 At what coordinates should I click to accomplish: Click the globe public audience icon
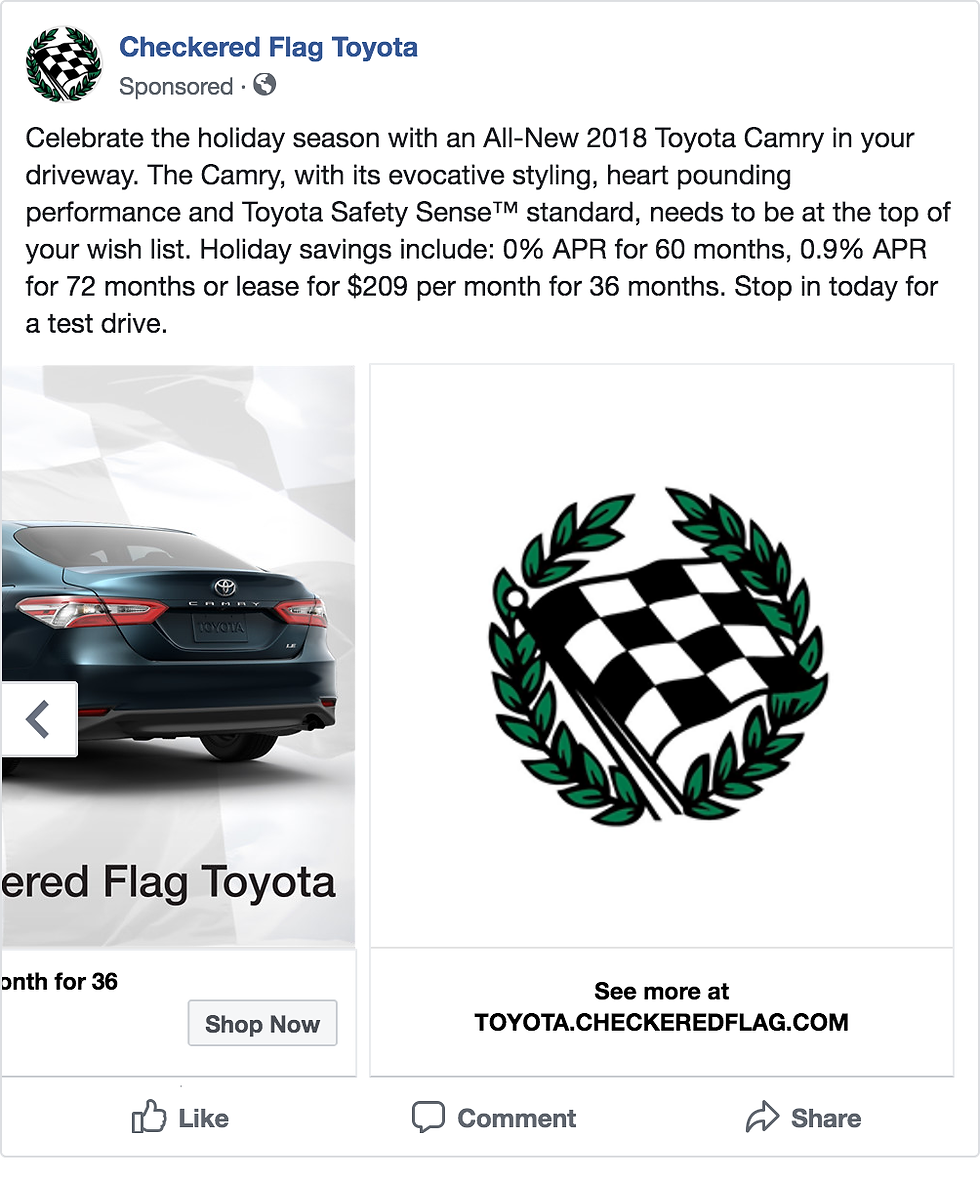point(265,86)
